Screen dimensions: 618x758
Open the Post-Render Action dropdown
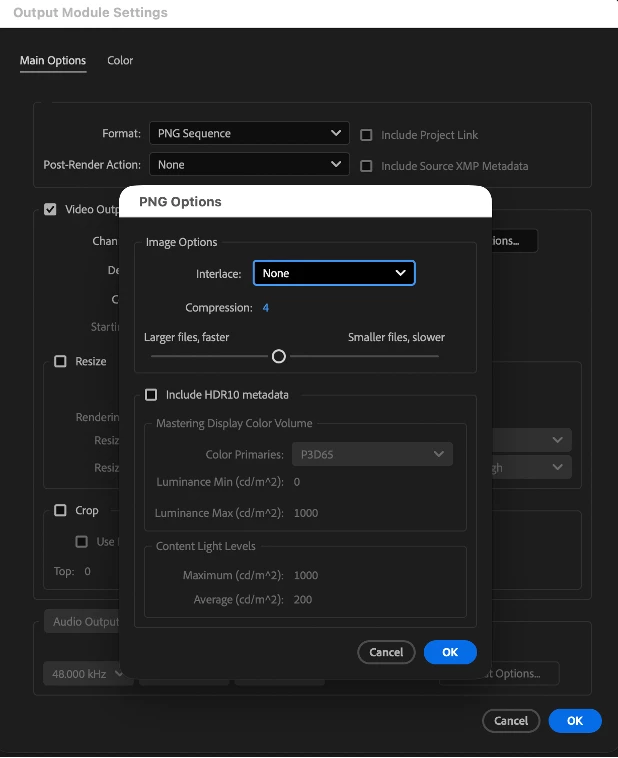249,164
